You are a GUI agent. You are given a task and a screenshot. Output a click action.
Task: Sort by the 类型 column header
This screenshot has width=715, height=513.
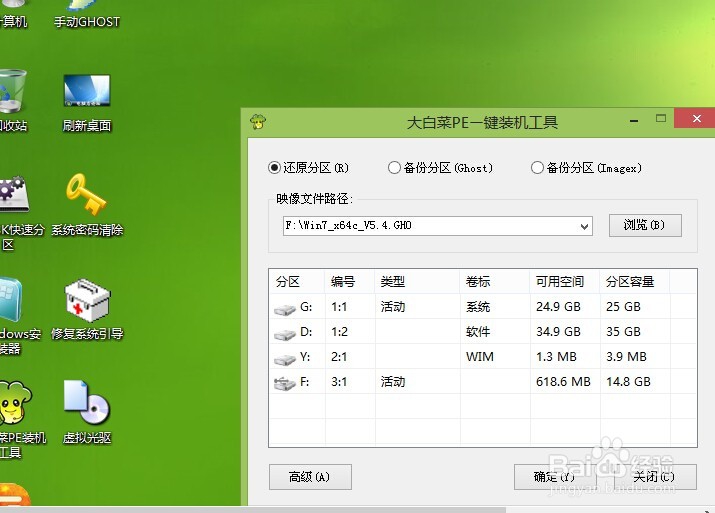coord(417,281)
